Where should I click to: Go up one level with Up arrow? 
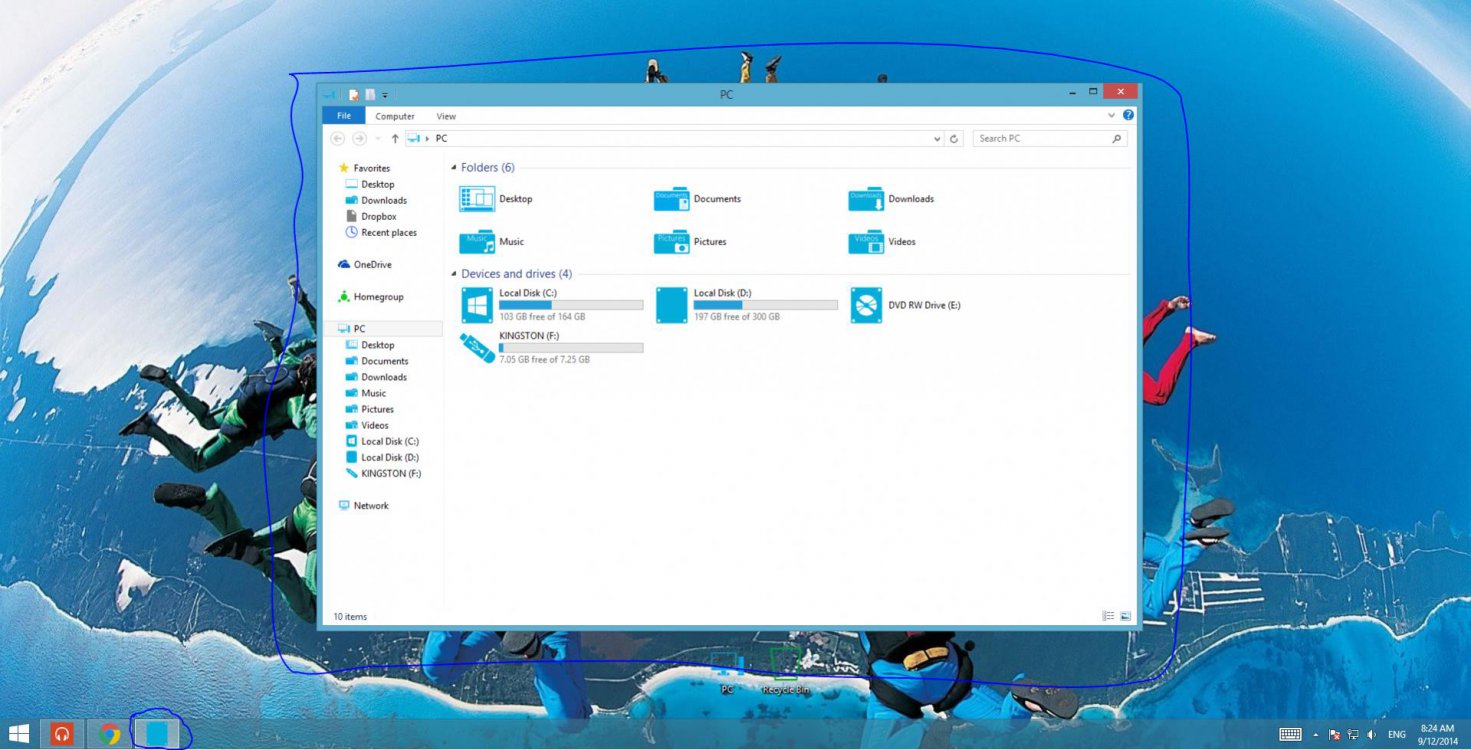(395, 139)
